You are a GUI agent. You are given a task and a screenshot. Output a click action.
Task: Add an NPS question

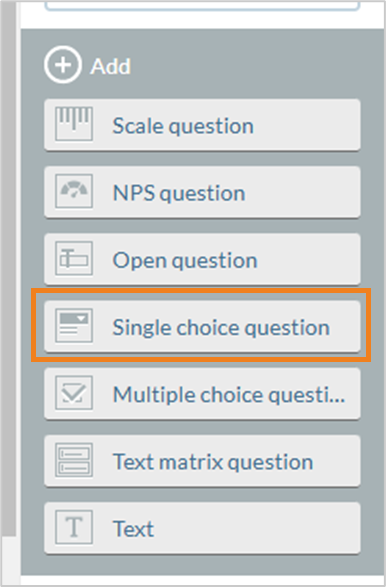tap(202, 192)
